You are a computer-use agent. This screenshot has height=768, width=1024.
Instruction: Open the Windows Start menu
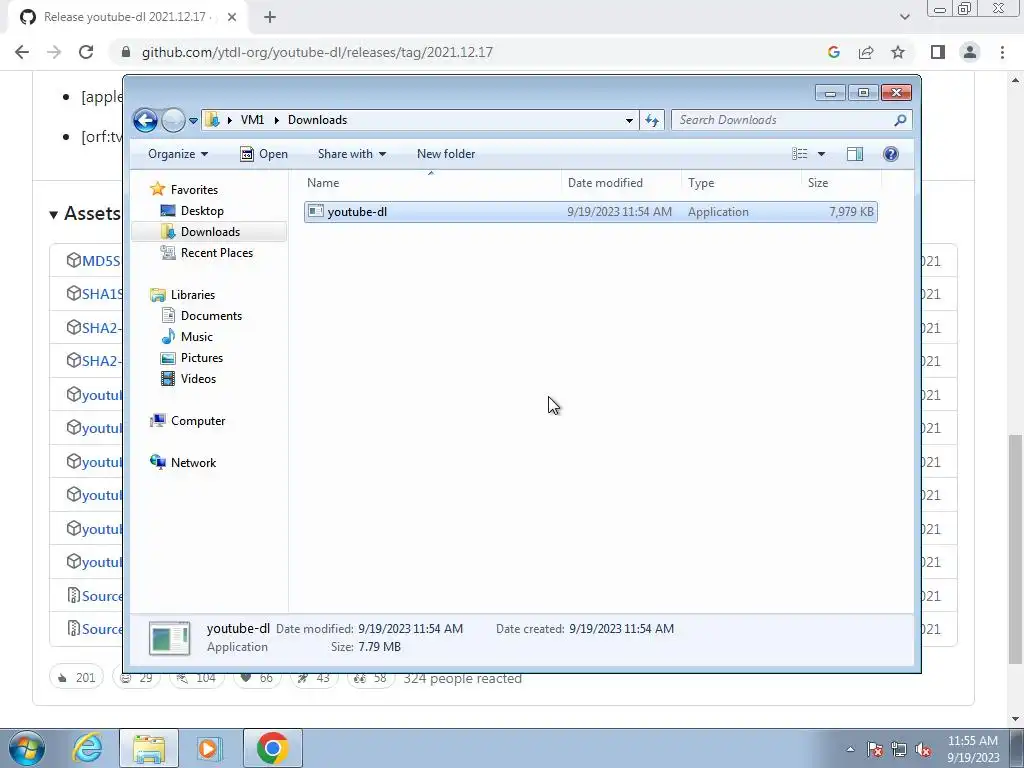26,748
